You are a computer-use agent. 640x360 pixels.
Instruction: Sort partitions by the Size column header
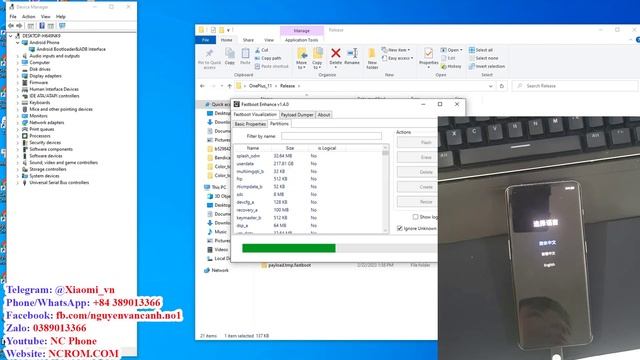click(x=290, y=148)
